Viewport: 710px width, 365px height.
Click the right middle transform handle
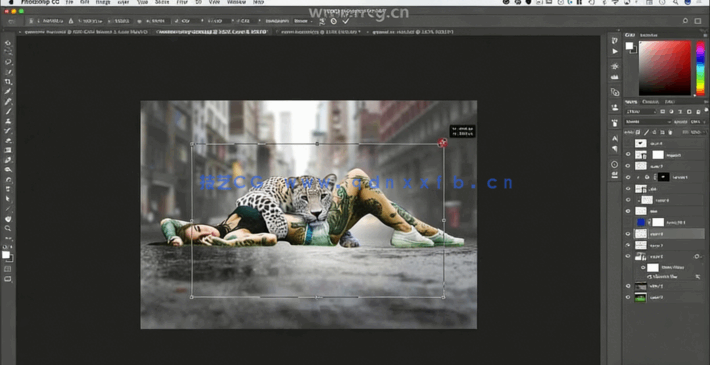click(443, 221)
